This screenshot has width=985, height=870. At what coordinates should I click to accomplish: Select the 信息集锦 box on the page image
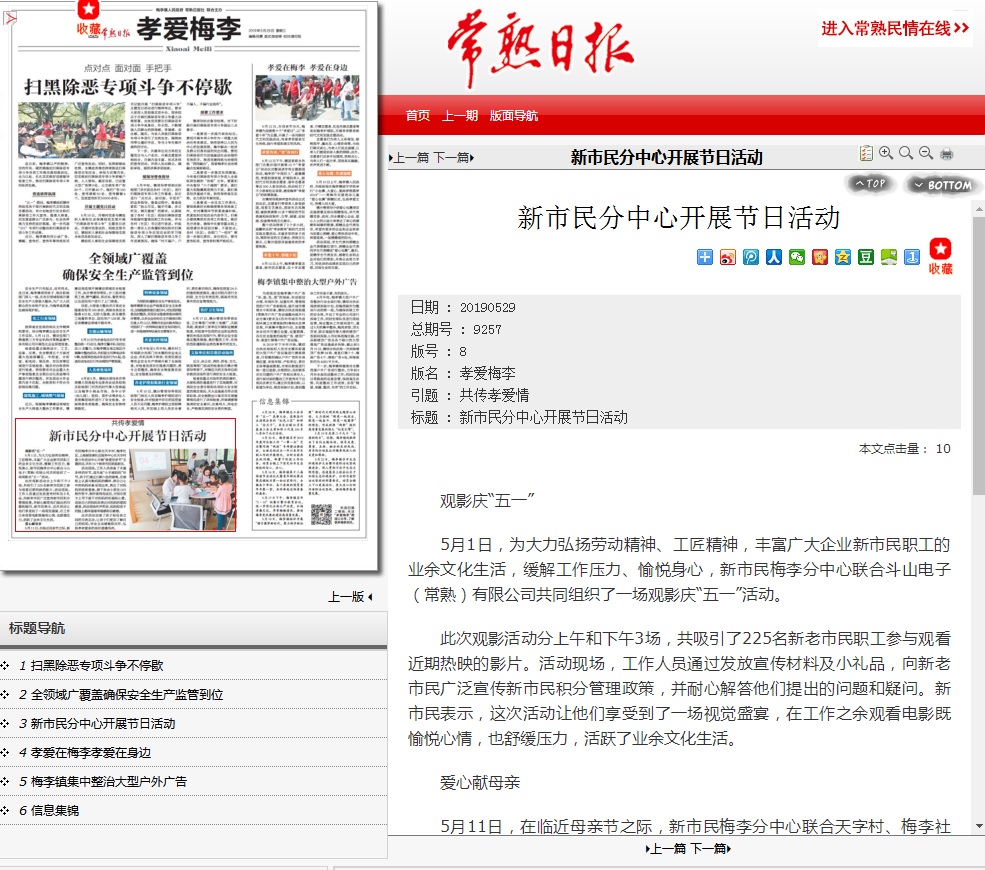point(306,464)
